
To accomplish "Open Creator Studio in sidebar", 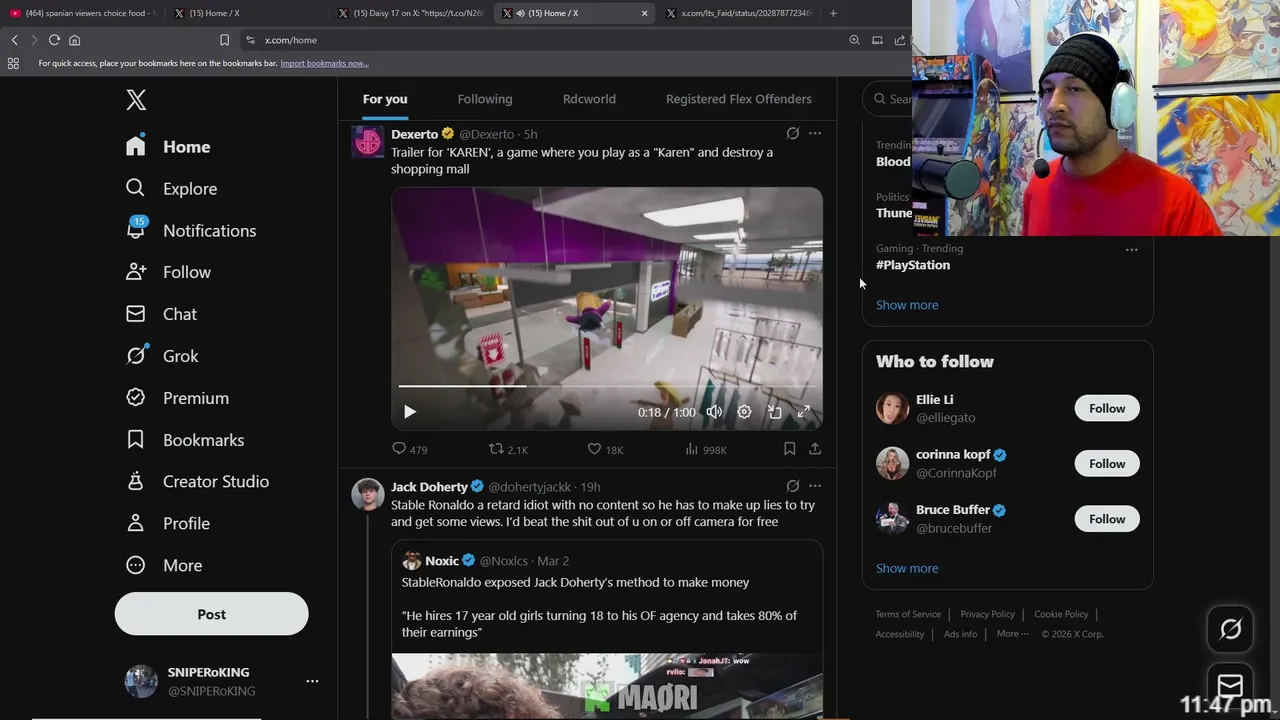I will point(197,481).
